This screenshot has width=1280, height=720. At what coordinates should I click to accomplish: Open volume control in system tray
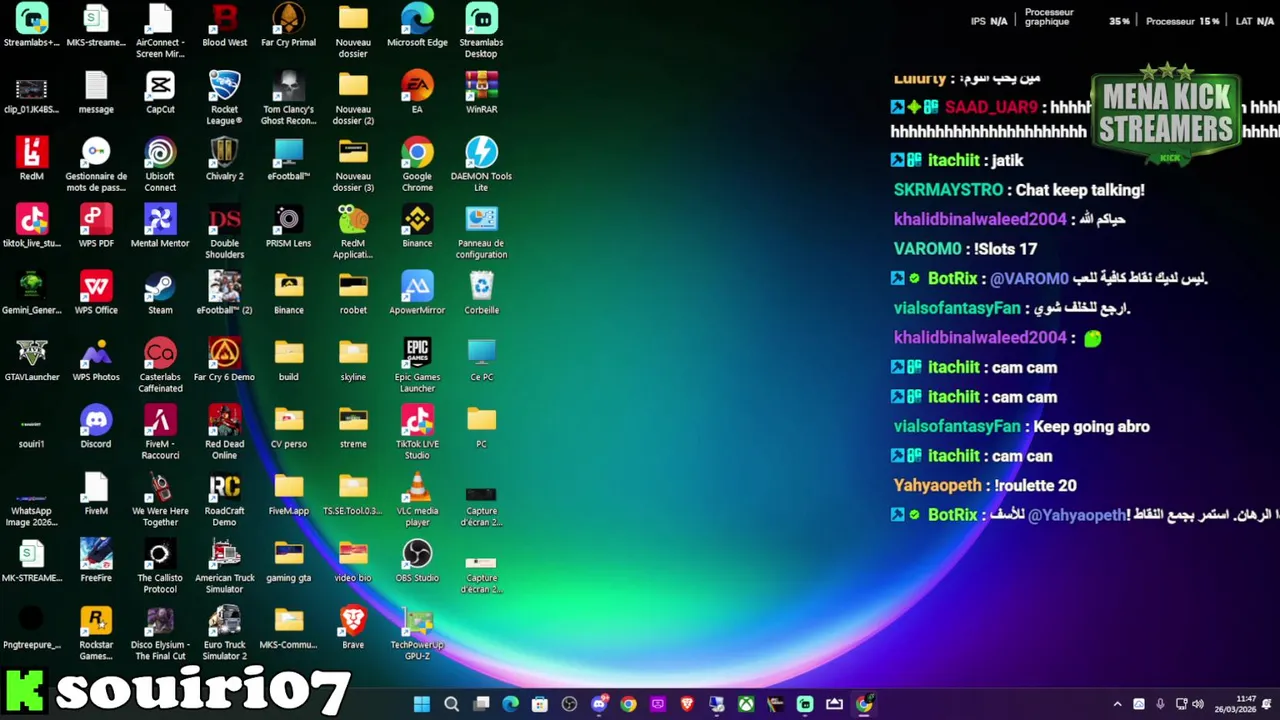click(x=1198, y=704)
